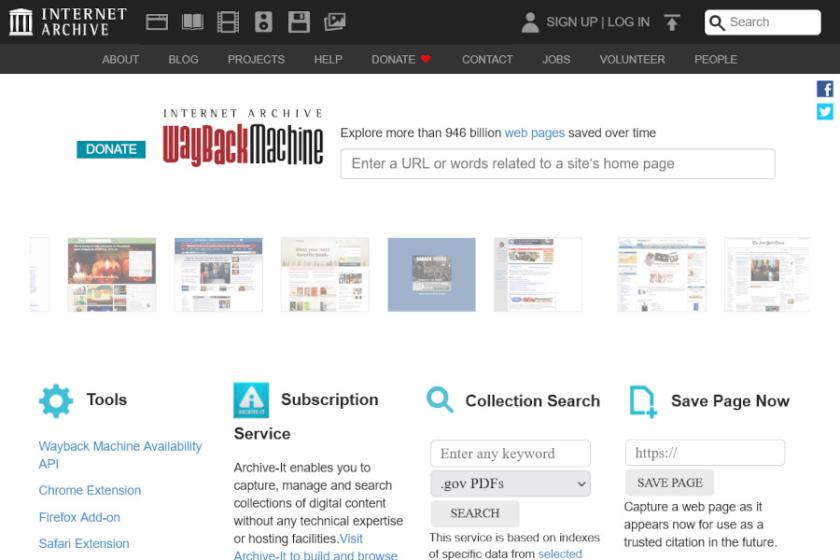The height and width of the screenshot is (560, 840).
Task: Open the light blue portal site thumbnail
Action: tap(662, 275)
